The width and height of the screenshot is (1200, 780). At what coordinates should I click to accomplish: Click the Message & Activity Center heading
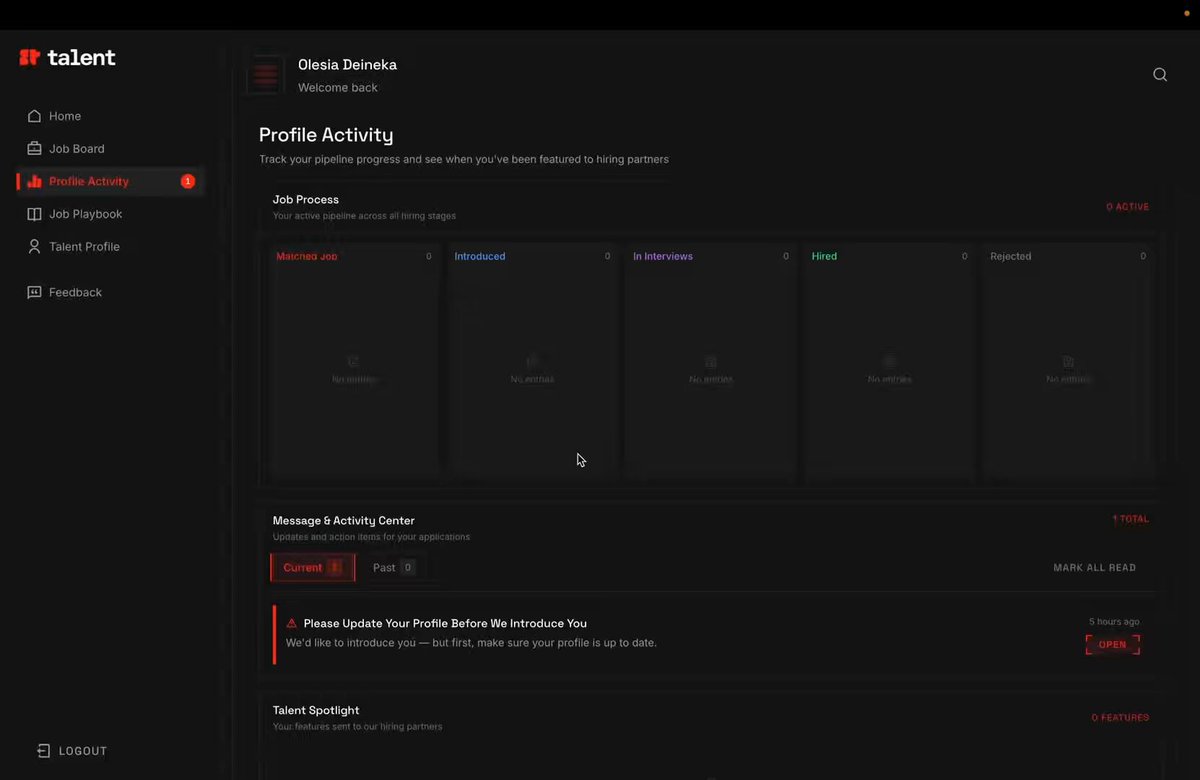pos(344,521)
